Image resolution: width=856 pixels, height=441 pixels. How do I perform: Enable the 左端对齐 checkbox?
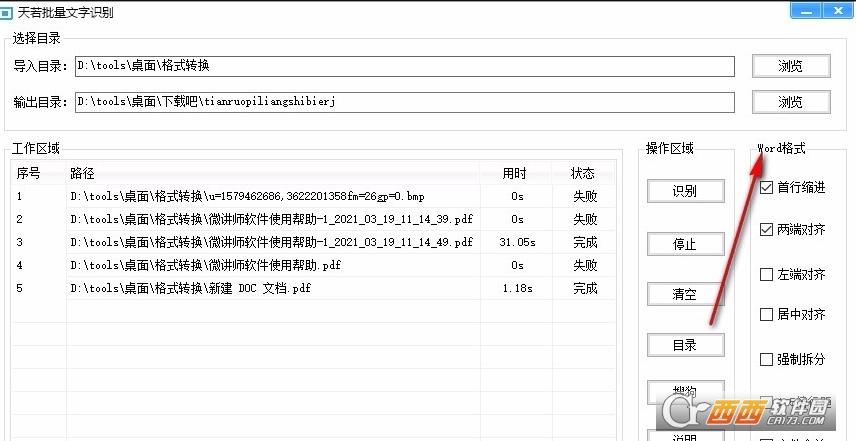(x=766, y=274)
